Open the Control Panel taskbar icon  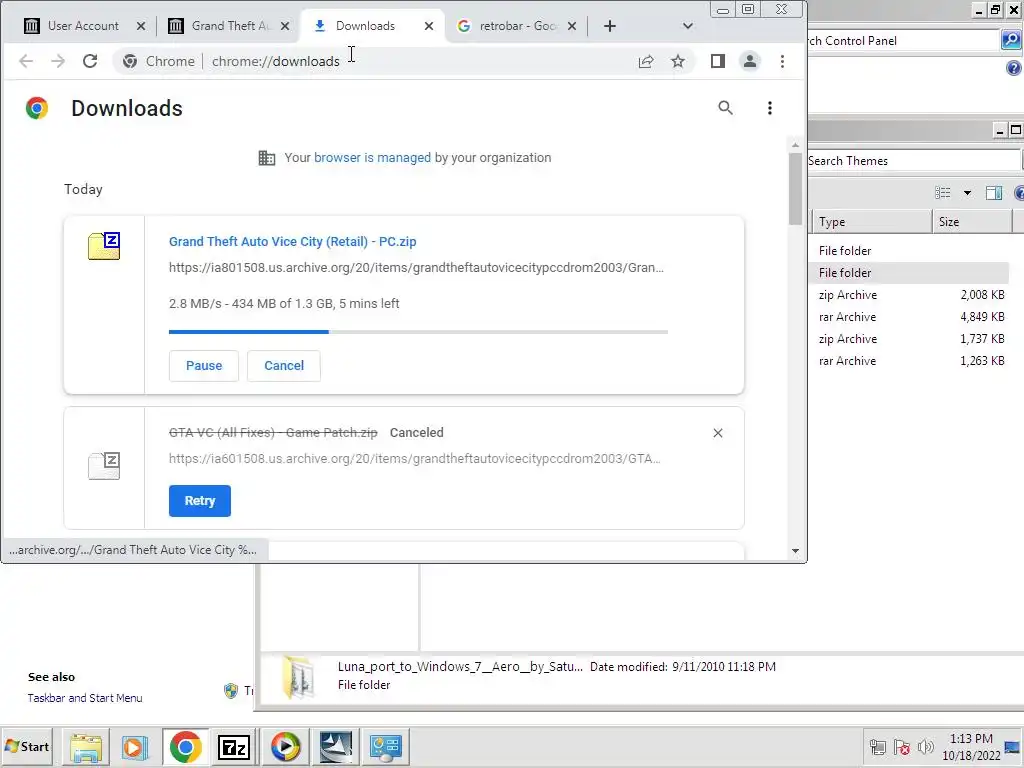[385, 747]
